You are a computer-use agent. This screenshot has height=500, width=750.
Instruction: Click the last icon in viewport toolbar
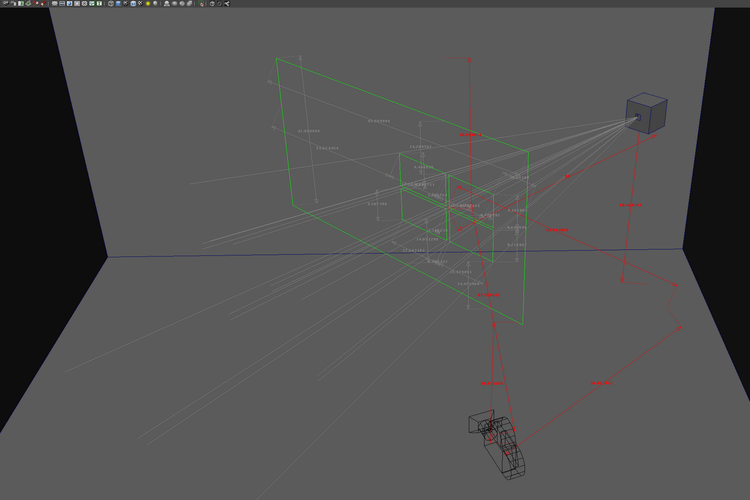coord(228,4)
